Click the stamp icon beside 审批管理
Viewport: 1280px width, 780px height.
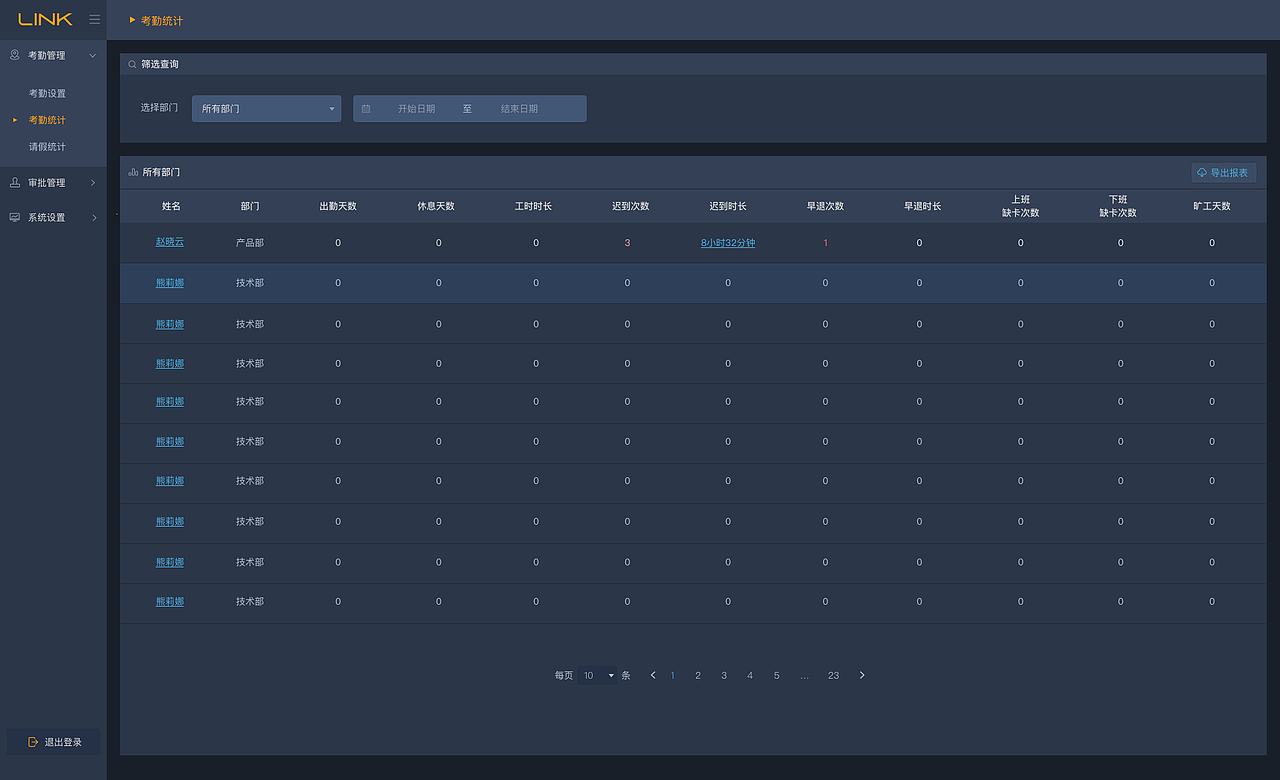pyautogui.click(x=14, y=183)
